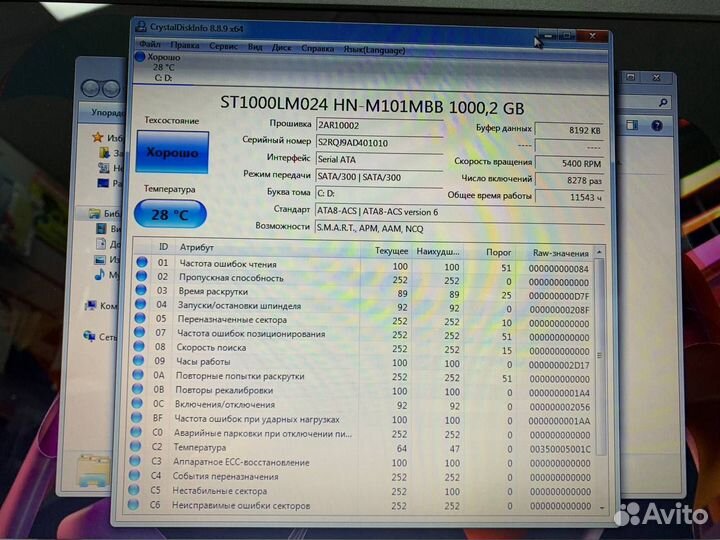Click the Режим передачи field SATA/300
The height and width of the screenshot is (540, 720).
[379, 177]
